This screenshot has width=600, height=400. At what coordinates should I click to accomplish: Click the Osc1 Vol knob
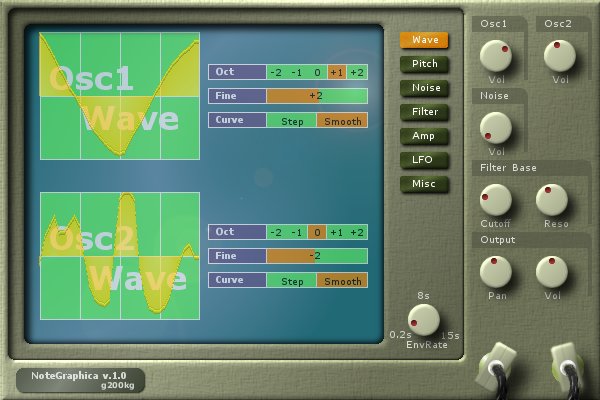coord(496,56)
